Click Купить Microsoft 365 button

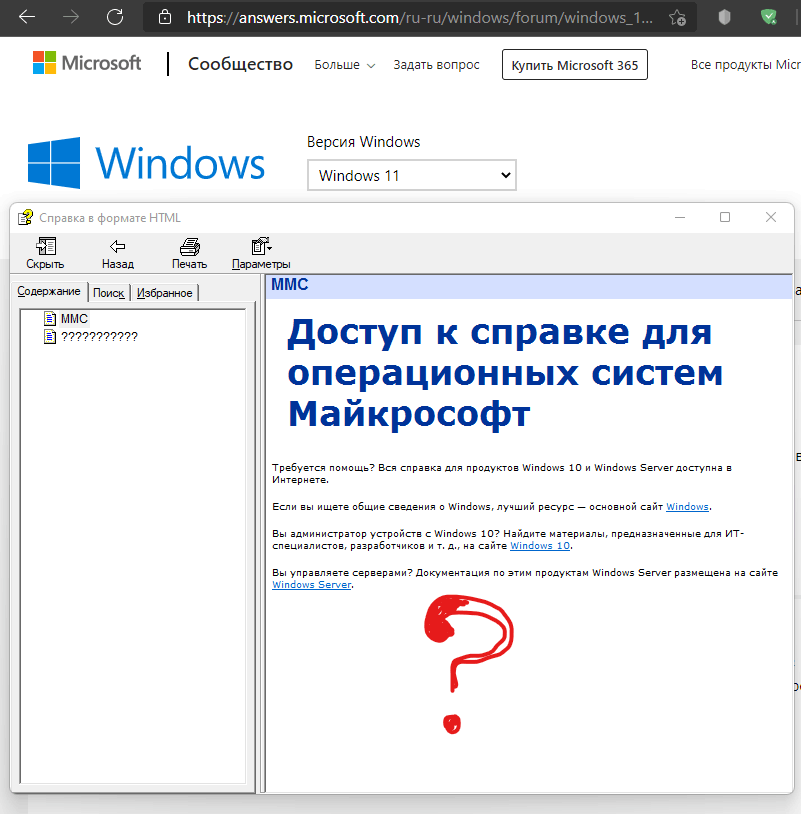coord(575,65)
